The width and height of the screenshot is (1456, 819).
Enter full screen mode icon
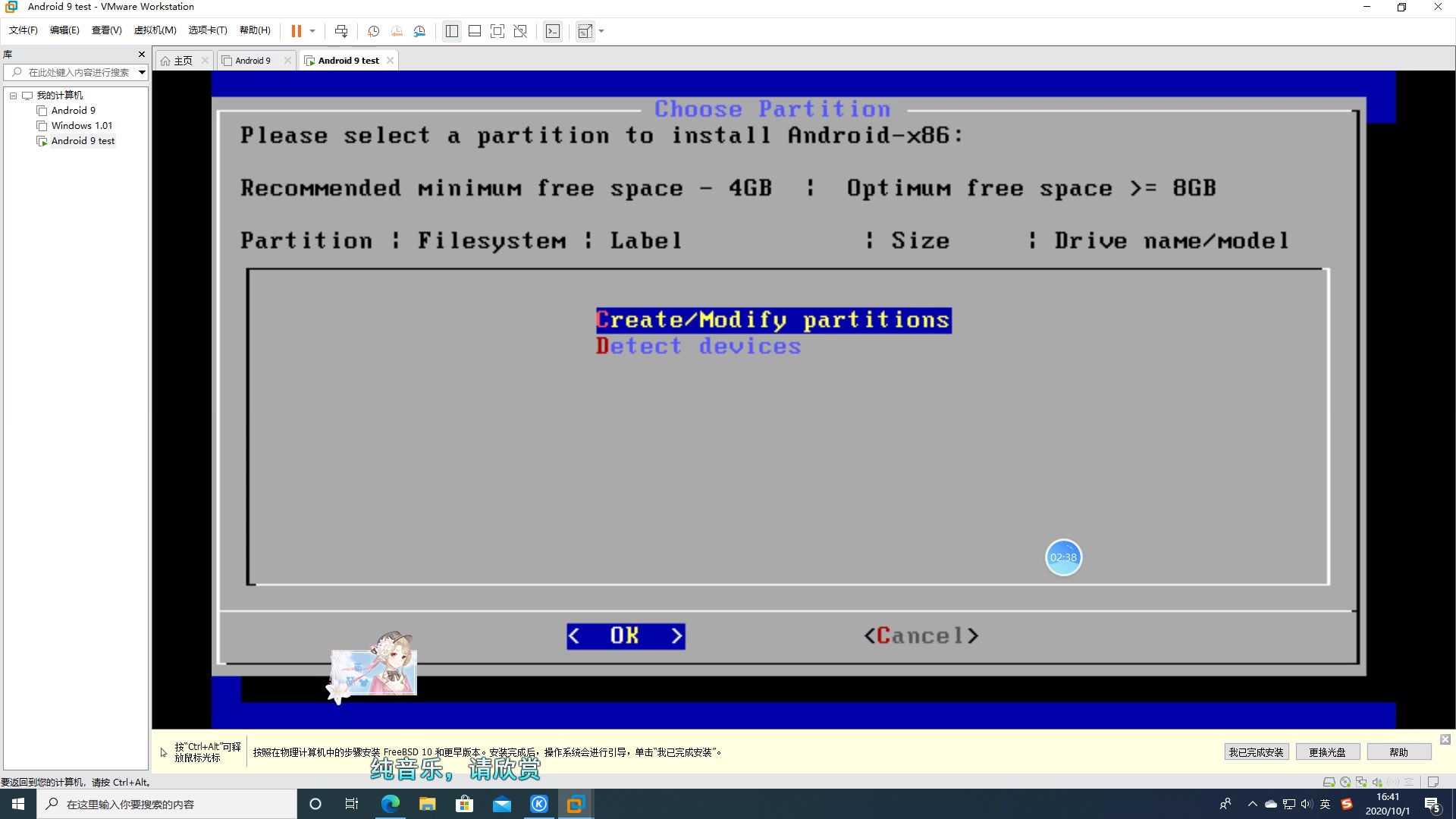[497, 31]
